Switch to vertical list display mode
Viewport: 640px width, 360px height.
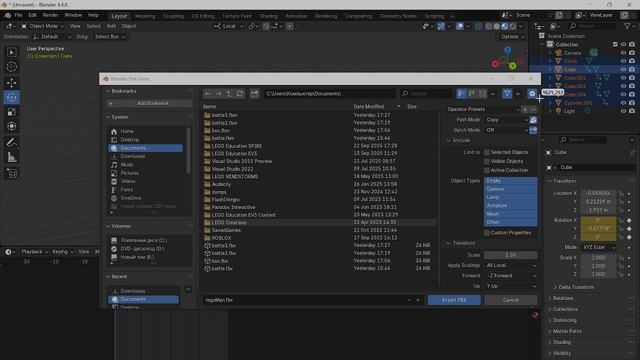462,94
